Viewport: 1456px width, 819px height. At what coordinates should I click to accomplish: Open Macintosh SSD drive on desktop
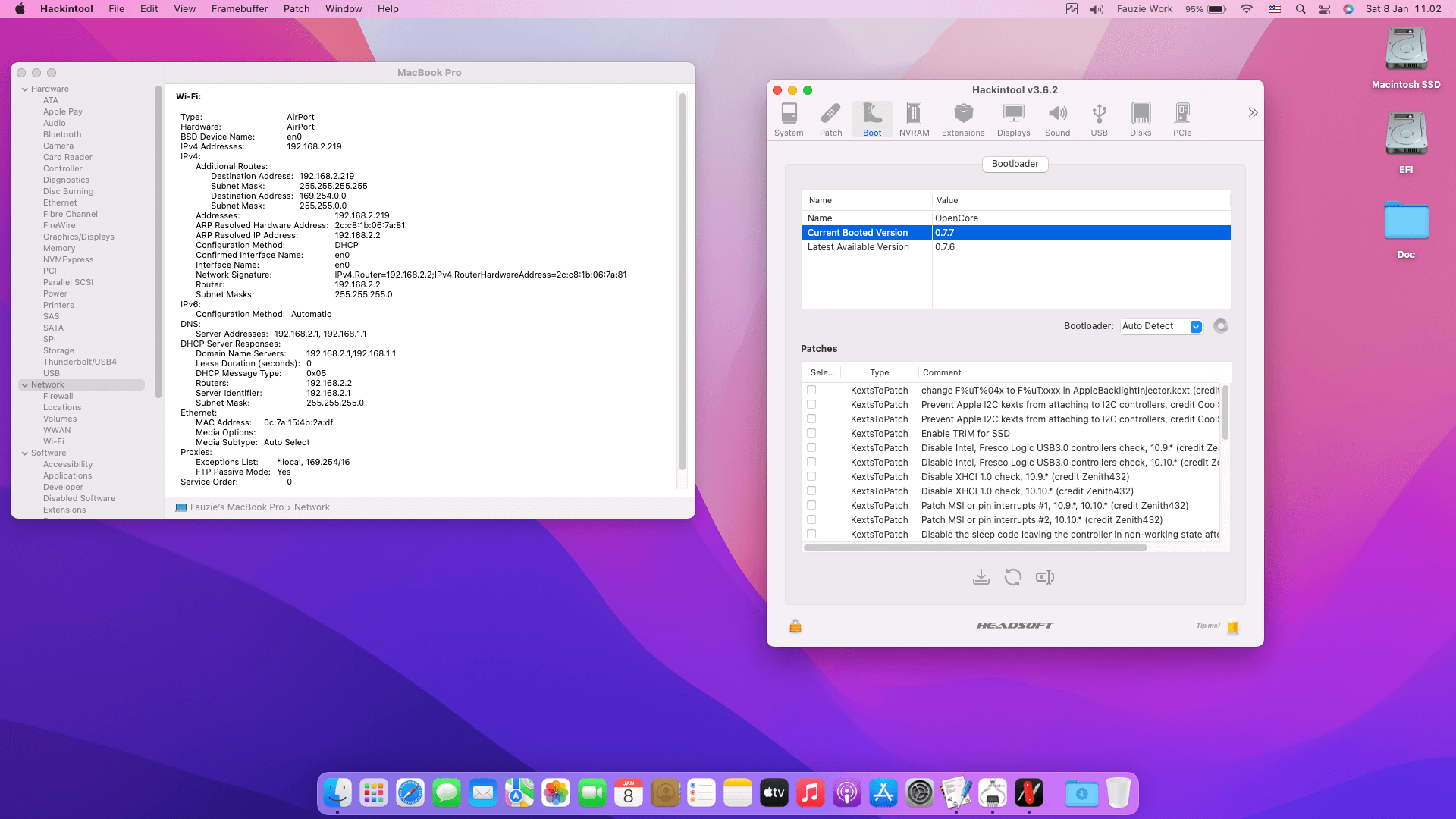click(1406, 58)
